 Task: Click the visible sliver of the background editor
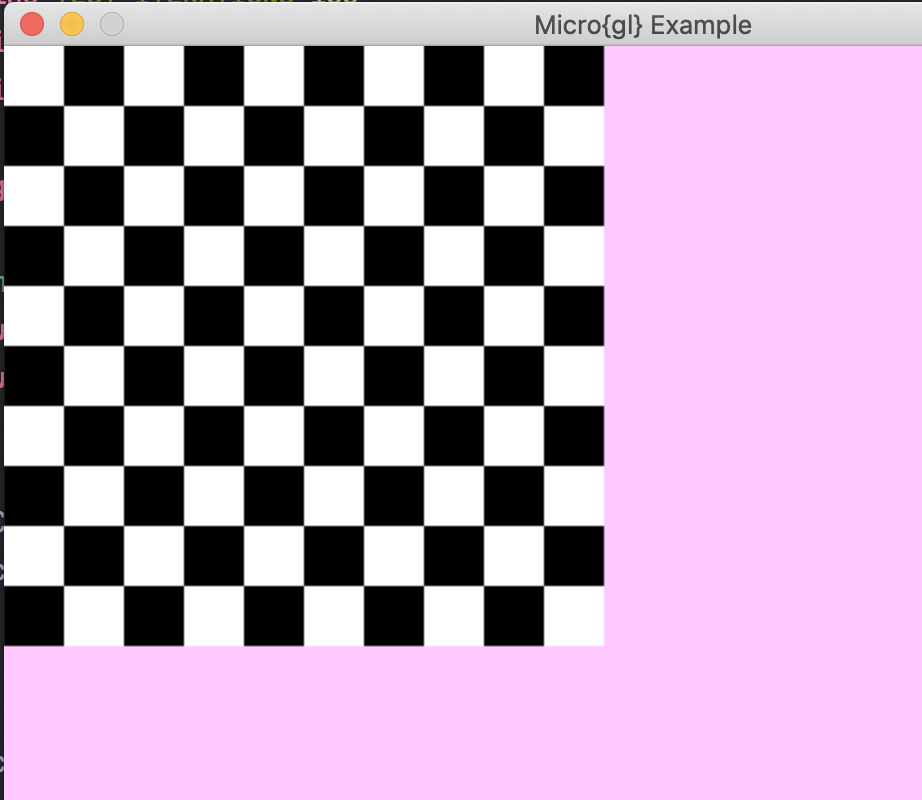coord(2,400)
